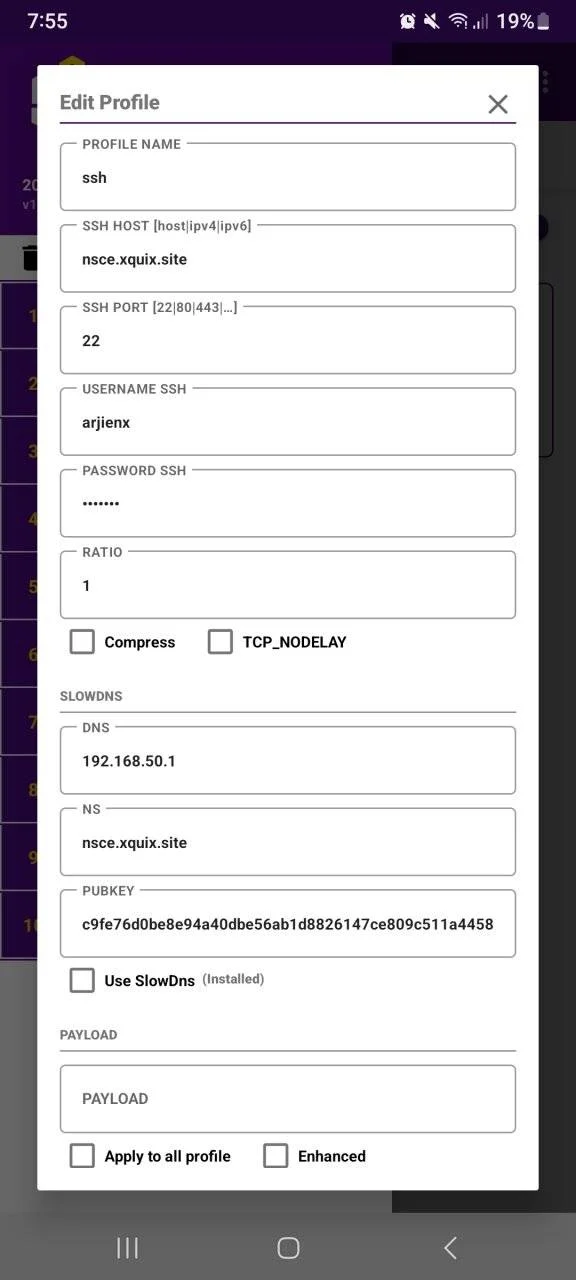Image resolution: width=576 pixels, height=1280 pixels.
Task: Tap the battery indicator in status bar
Action: 544,21
